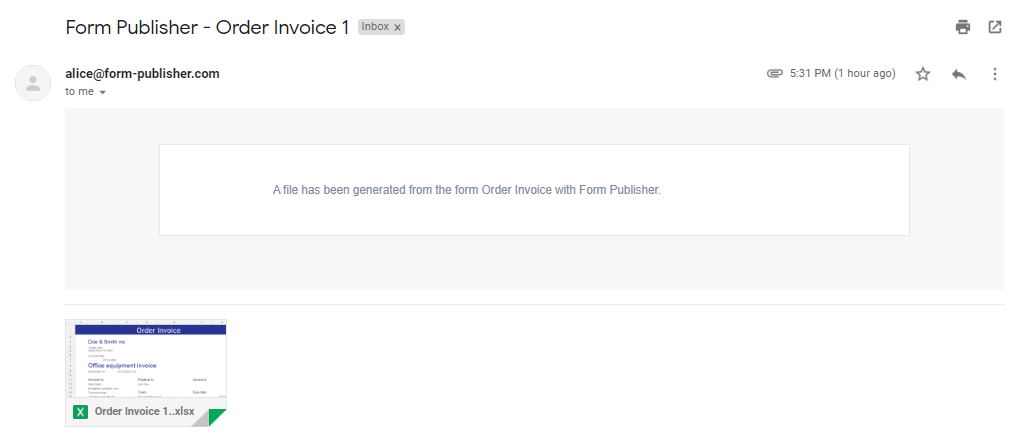
Task: Click the Inbox label tag
Action: 376,27
